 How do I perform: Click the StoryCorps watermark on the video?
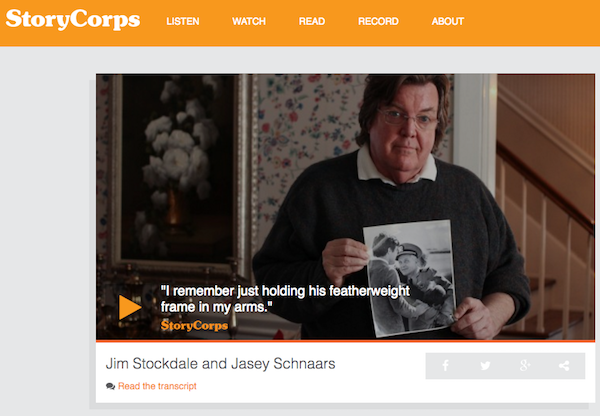pyautogui.click(x=194, y=326)
